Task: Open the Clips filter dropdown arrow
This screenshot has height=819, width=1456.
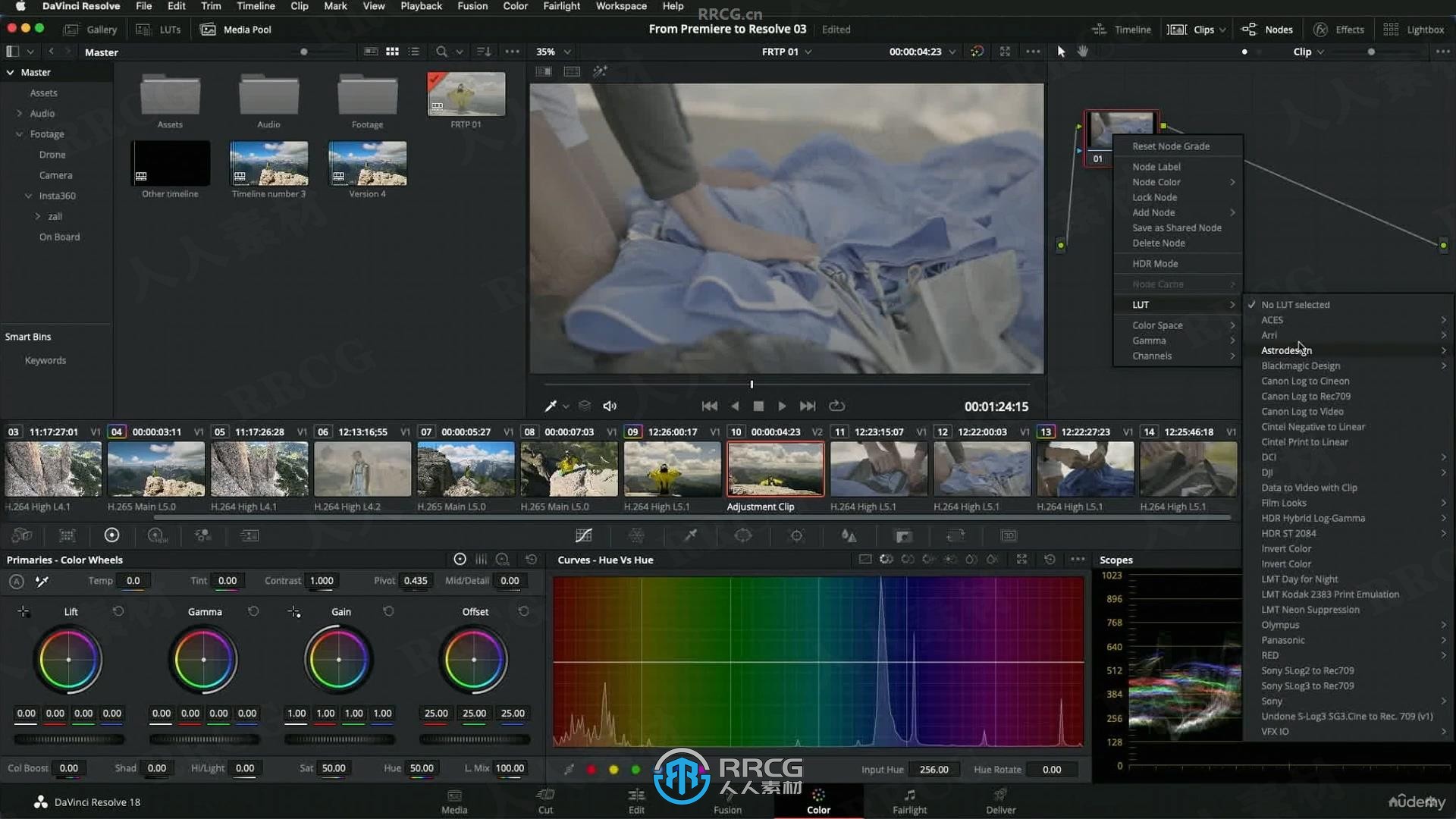Action: 1222,30
